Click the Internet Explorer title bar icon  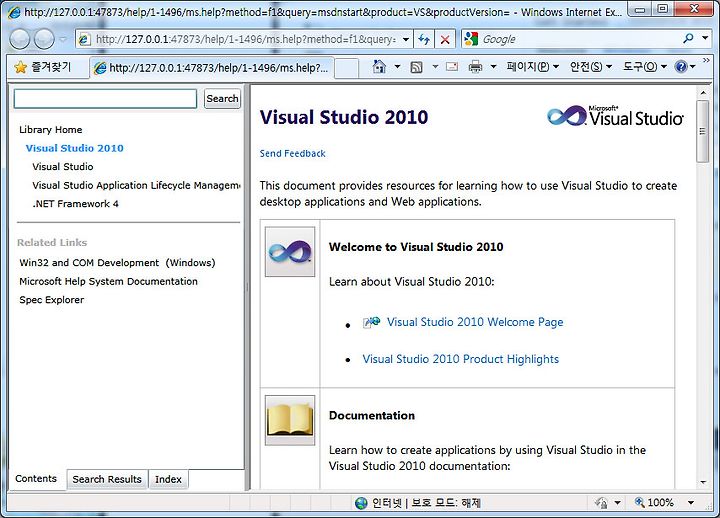click(x=14, y=11)
